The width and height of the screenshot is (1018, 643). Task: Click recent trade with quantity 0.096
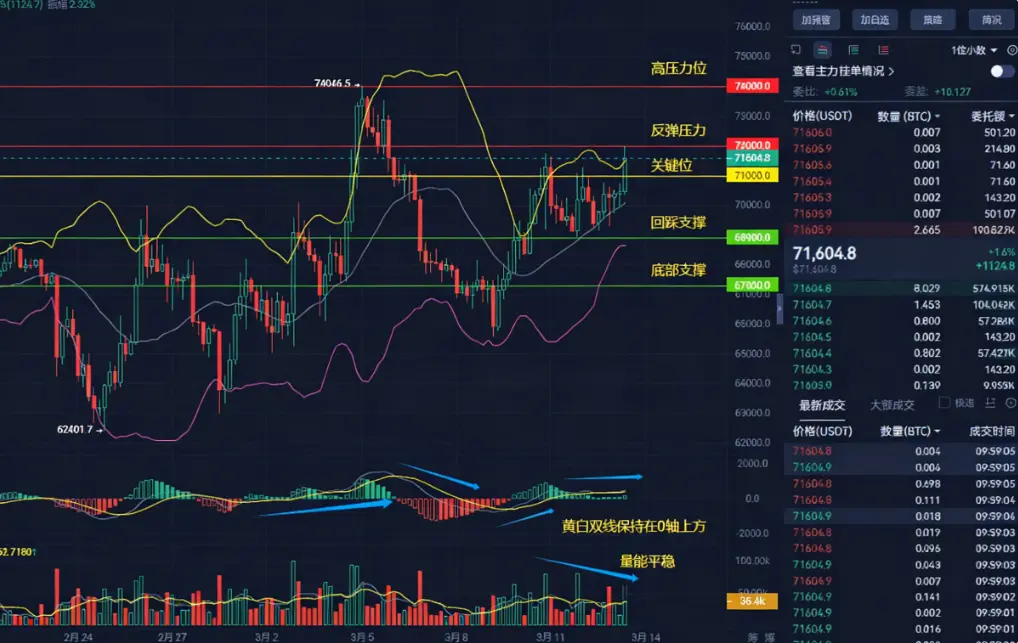click(901, 548)
